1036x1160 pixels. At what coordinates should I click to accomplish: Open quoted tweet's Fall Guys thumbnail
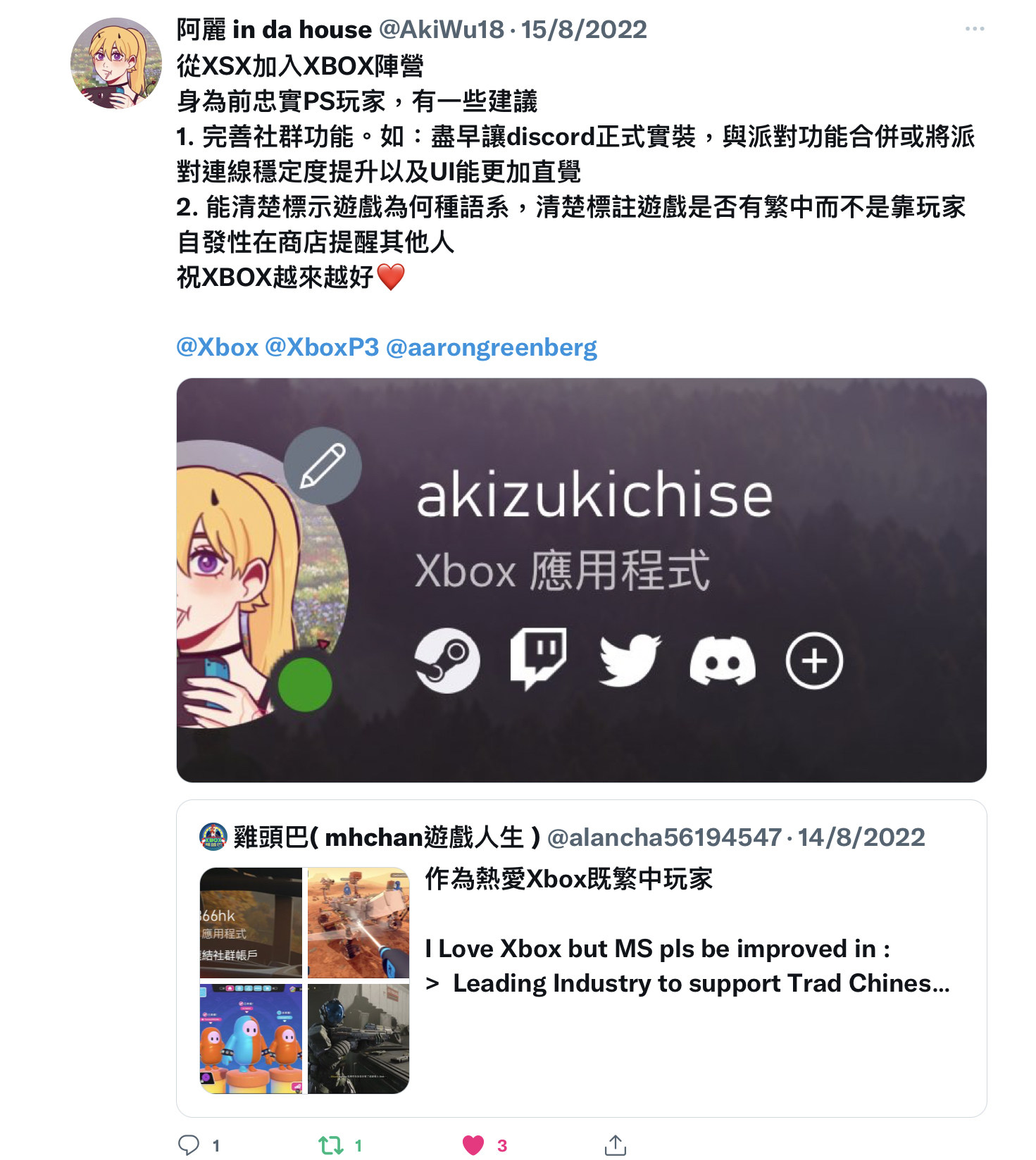(x=251, y=1038)
